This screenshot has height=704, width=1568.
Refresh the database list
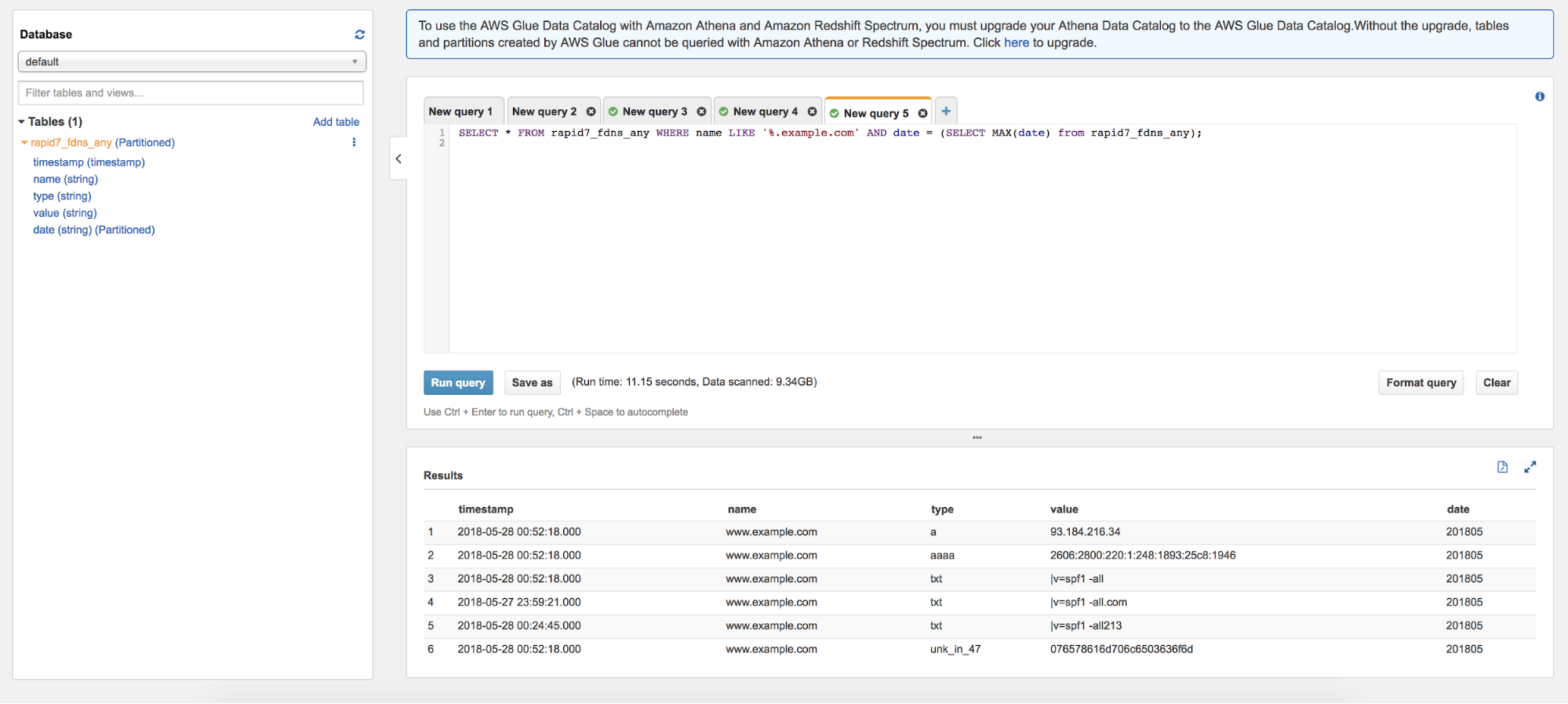(359, 35)
